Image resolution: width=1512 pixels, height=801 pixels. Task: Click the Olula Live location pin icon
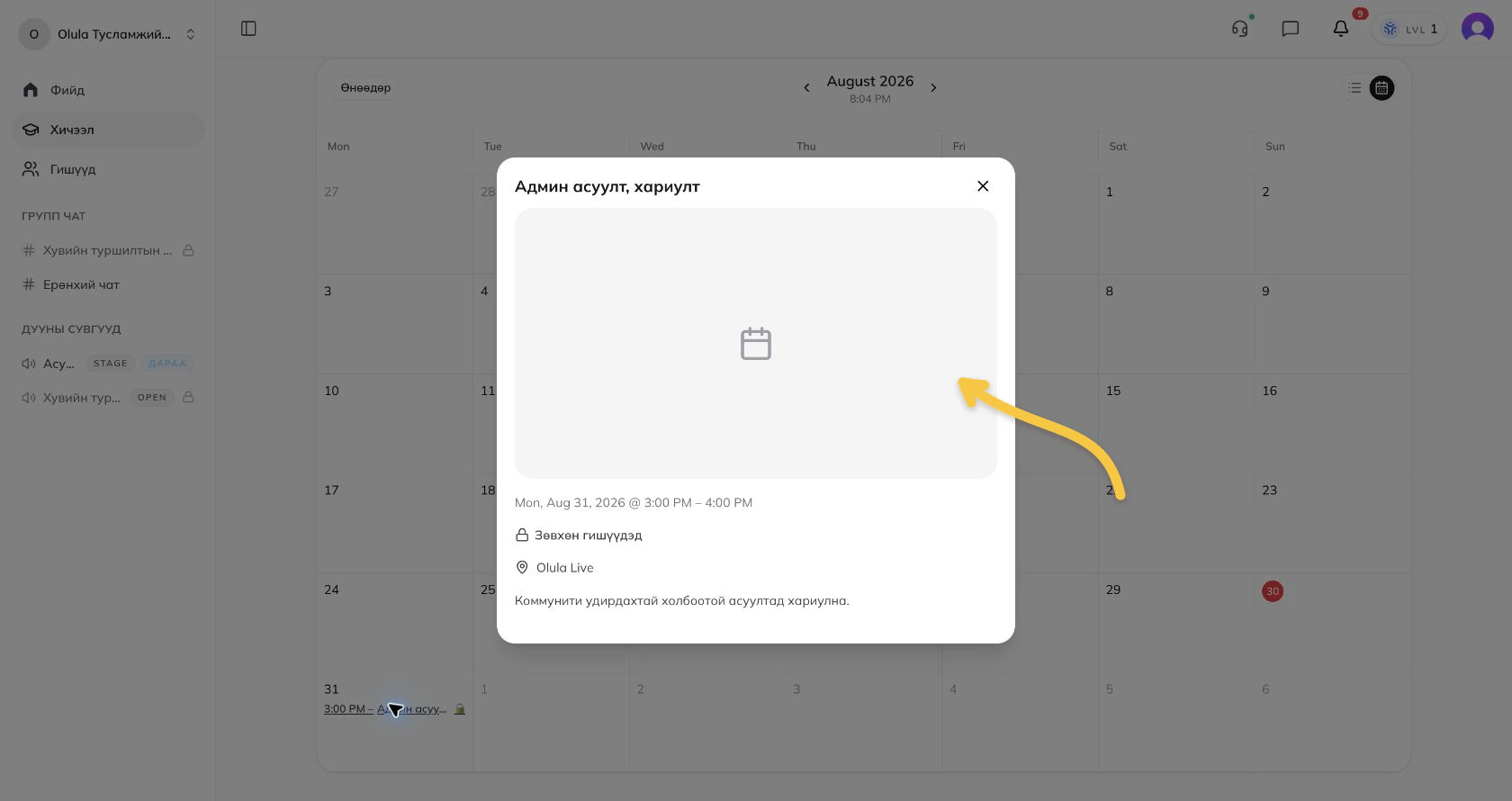click(x=522, y=568)
